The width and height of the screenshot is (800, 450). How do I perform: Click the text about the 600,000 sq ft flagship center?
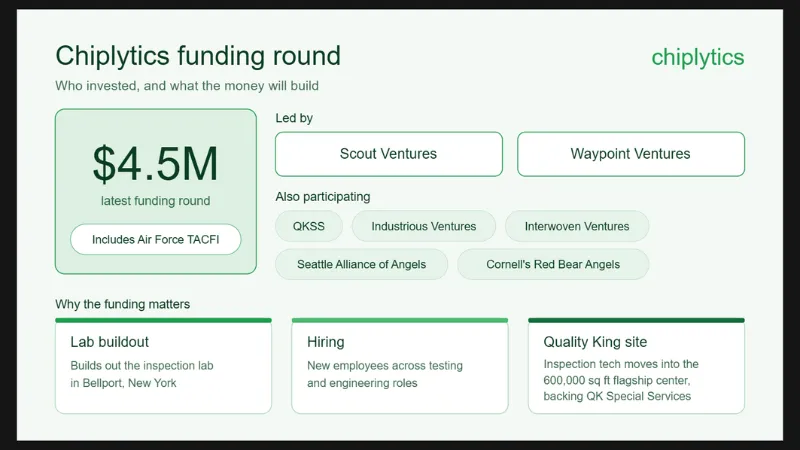(621, 380)
